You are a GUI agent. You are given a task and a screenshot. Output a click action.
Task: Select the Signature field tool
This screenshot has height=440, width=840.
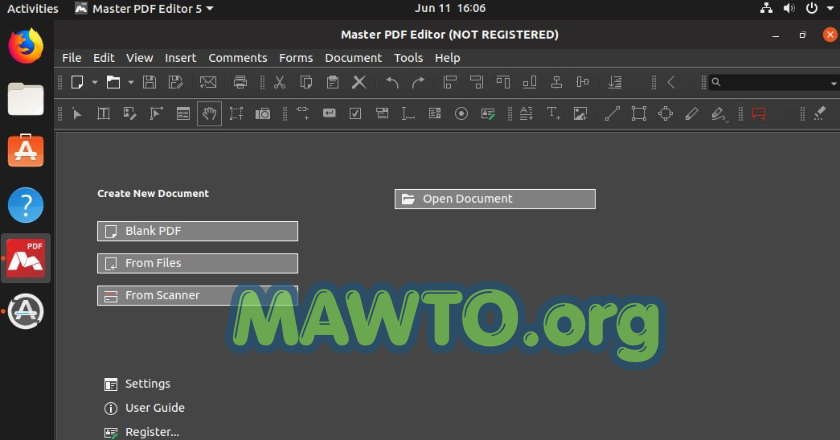[488, 114]
